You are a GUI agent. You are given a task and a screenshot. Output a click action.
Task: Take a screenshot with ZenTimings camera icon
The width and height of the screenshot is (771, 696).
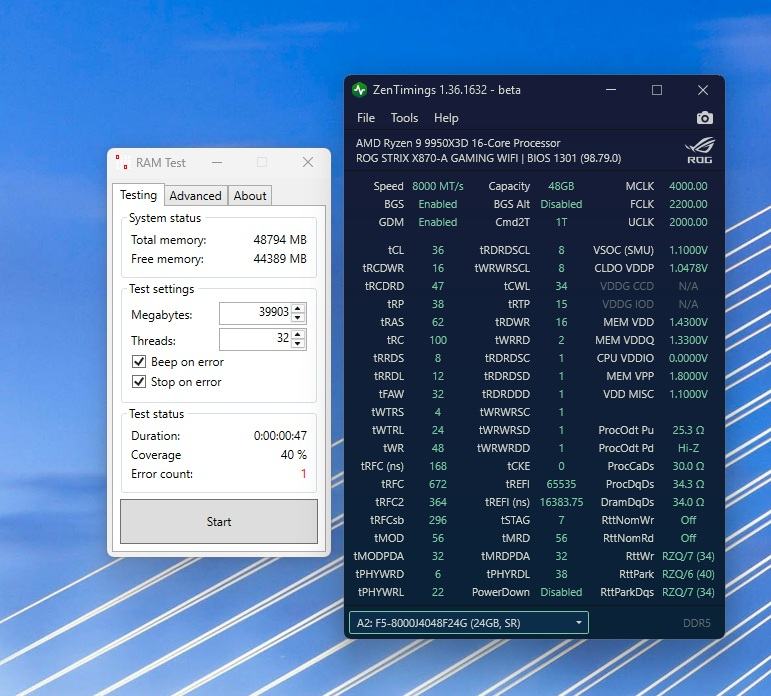click(705, 118)
